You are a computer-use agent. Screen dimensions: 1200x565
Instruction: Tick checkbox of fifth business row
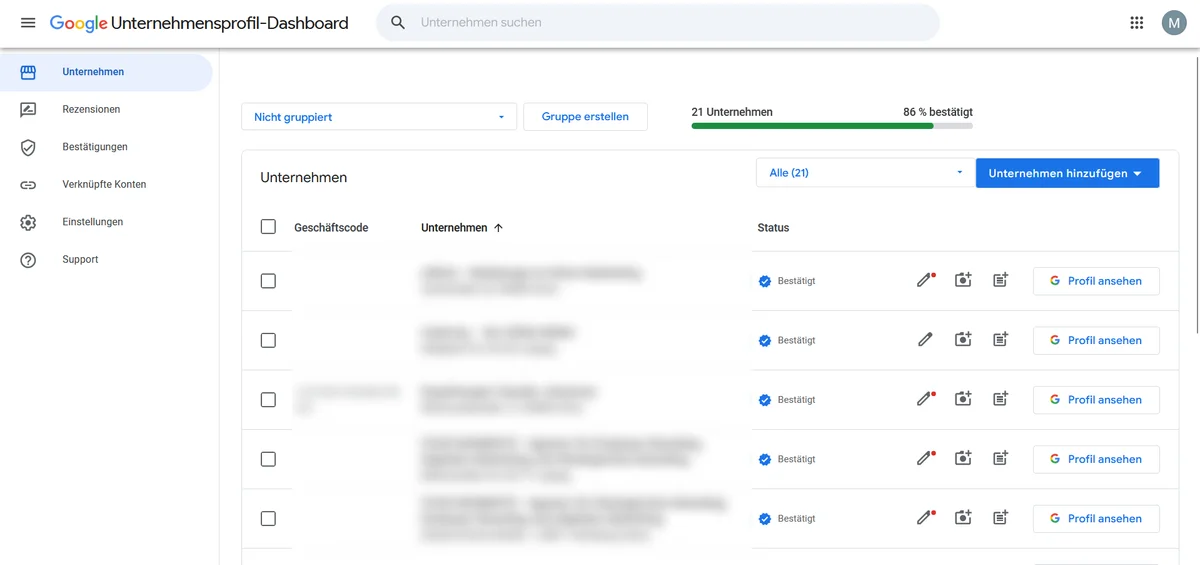coord(268,518)
